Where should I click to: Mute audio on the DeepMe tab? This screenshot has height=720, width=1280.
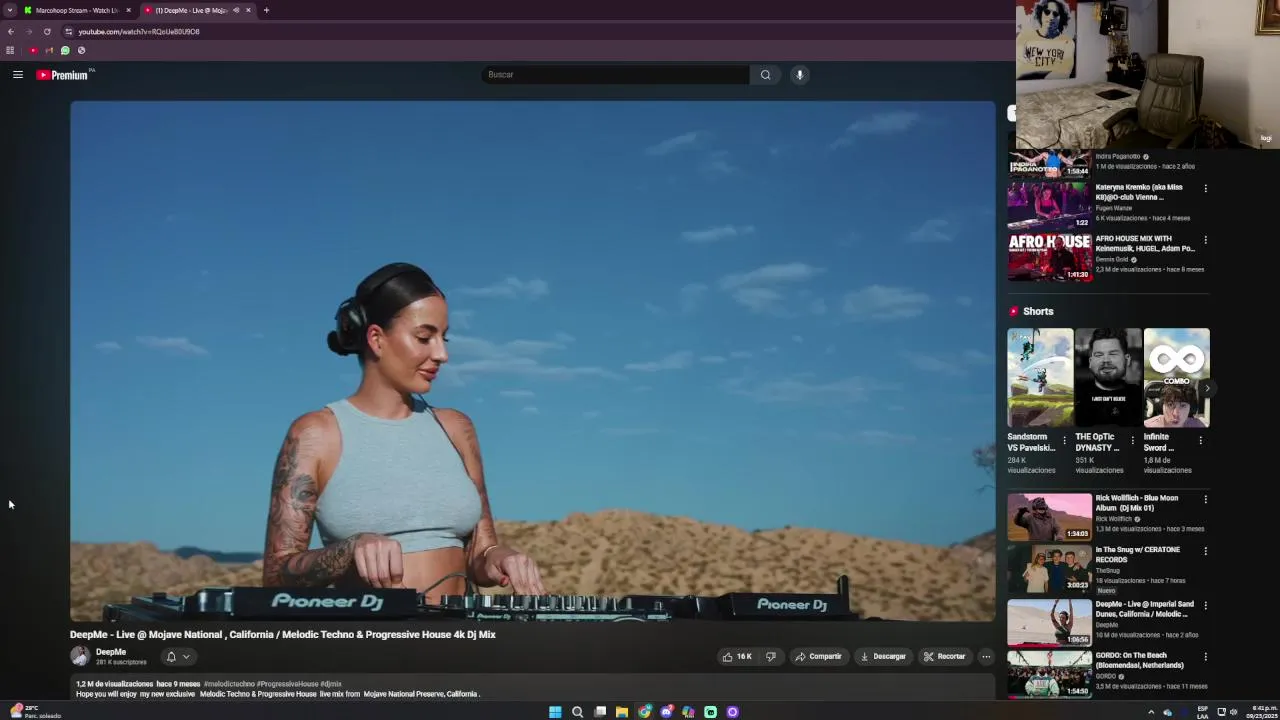pyautogui.click(x=236, y=10)
